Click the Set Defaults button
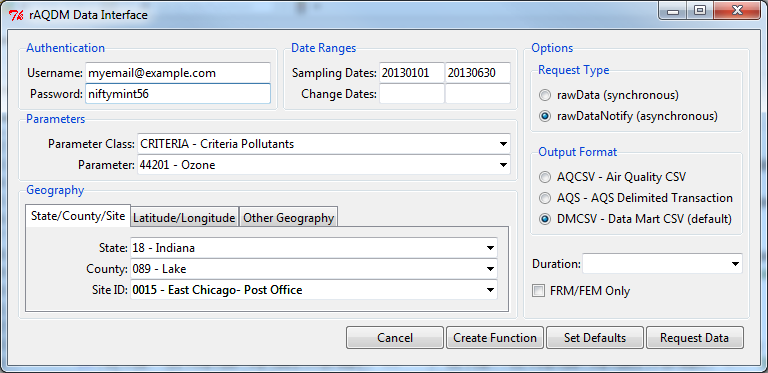The image size is (768, 373). pos(595,338)
